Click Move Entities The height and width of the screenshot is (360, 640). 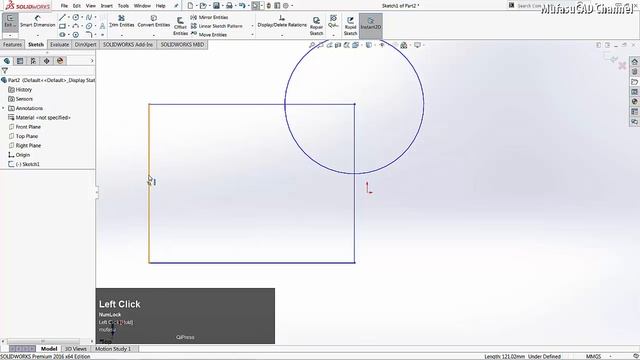pos(209,35)
